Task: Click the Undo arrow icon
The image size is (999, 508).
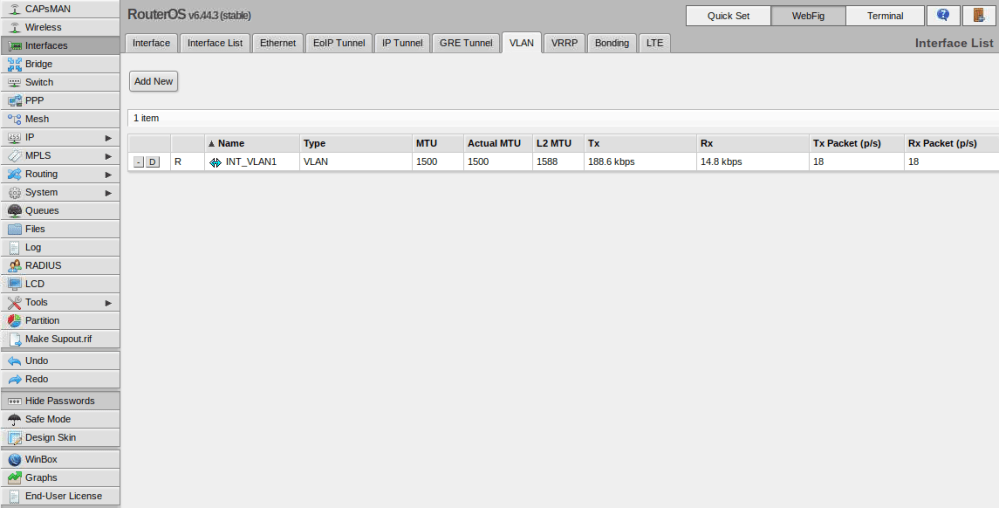Action: 15,361
